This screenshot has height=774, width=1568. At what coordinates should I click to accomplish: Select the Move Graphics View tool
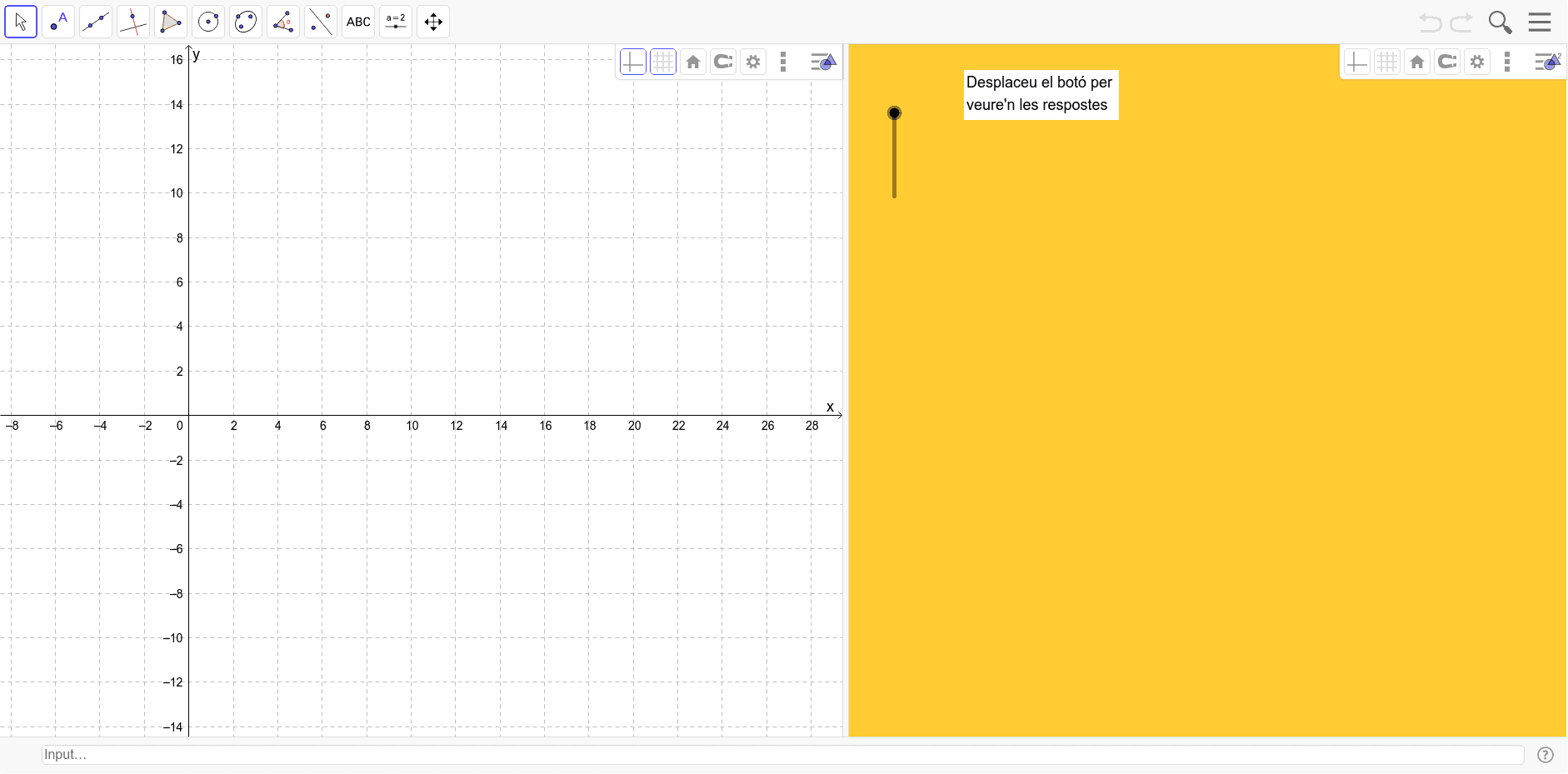pyautogui.click(x=433, y=22)
